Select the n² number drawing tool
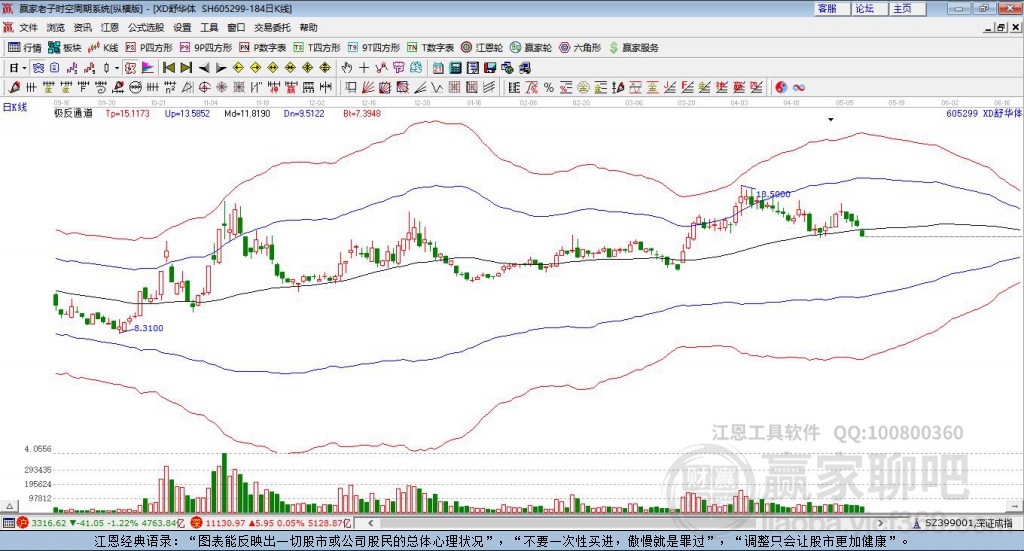Screen dimensions: 1024x551 170,87
